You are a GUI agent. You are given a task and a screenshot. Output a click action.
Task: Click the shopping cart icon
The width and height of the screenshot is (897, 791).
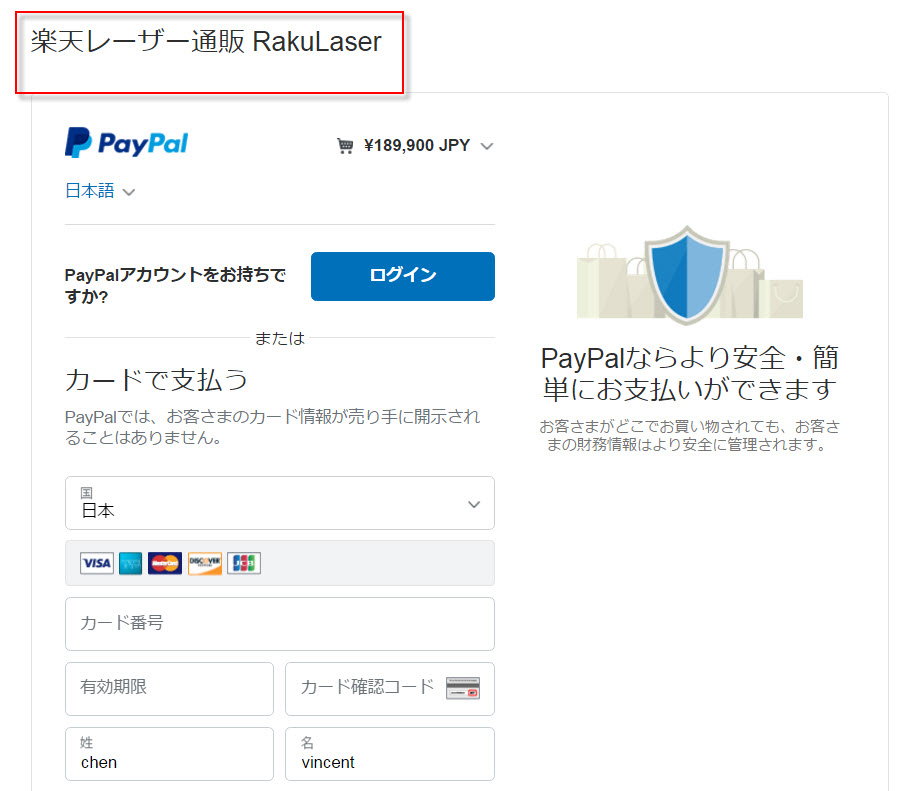(344, 146)
